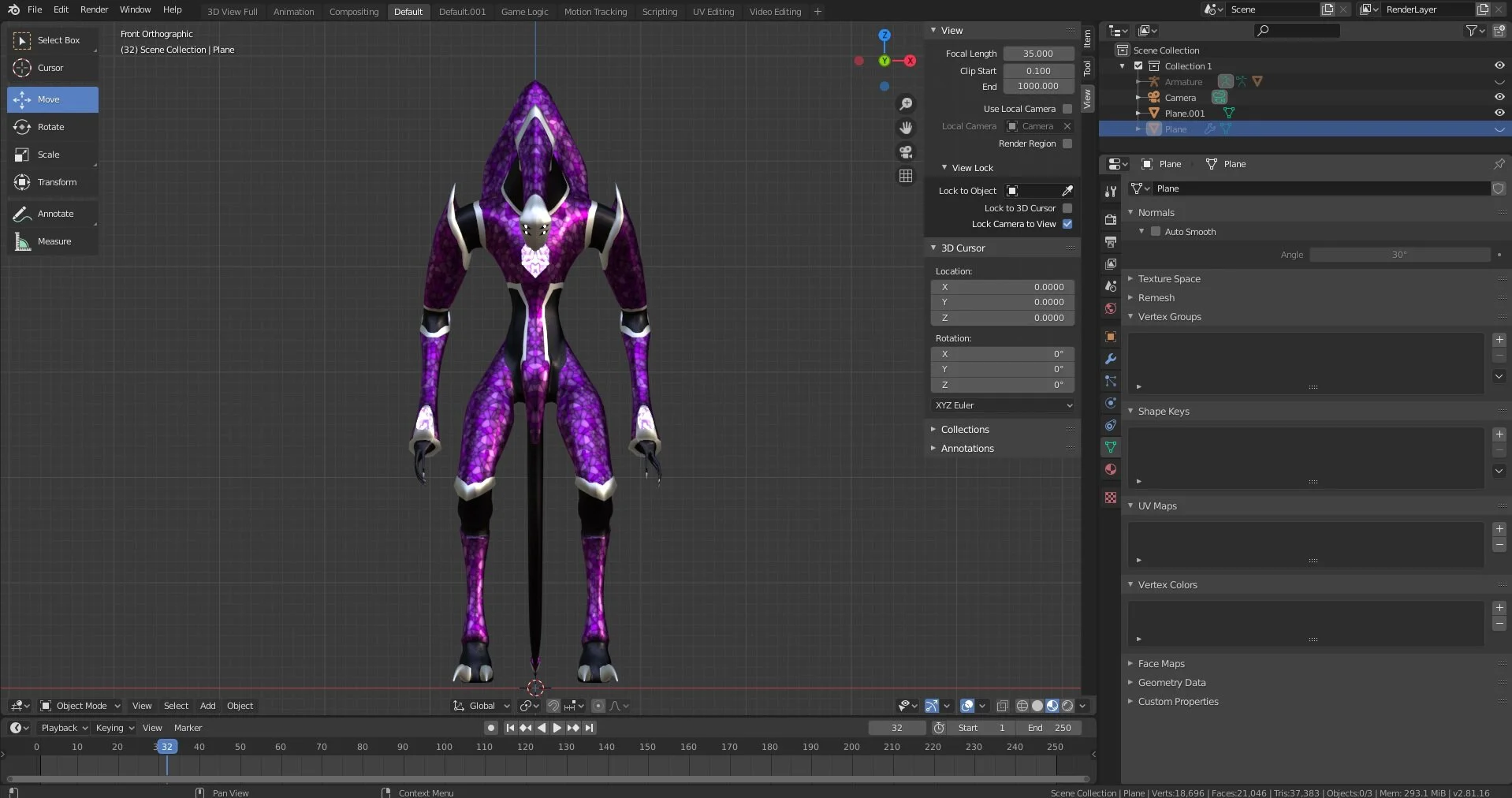Viewport: 1512px width, 798px height.
Task: Open the File menu
Action: [x=35, y=9]
